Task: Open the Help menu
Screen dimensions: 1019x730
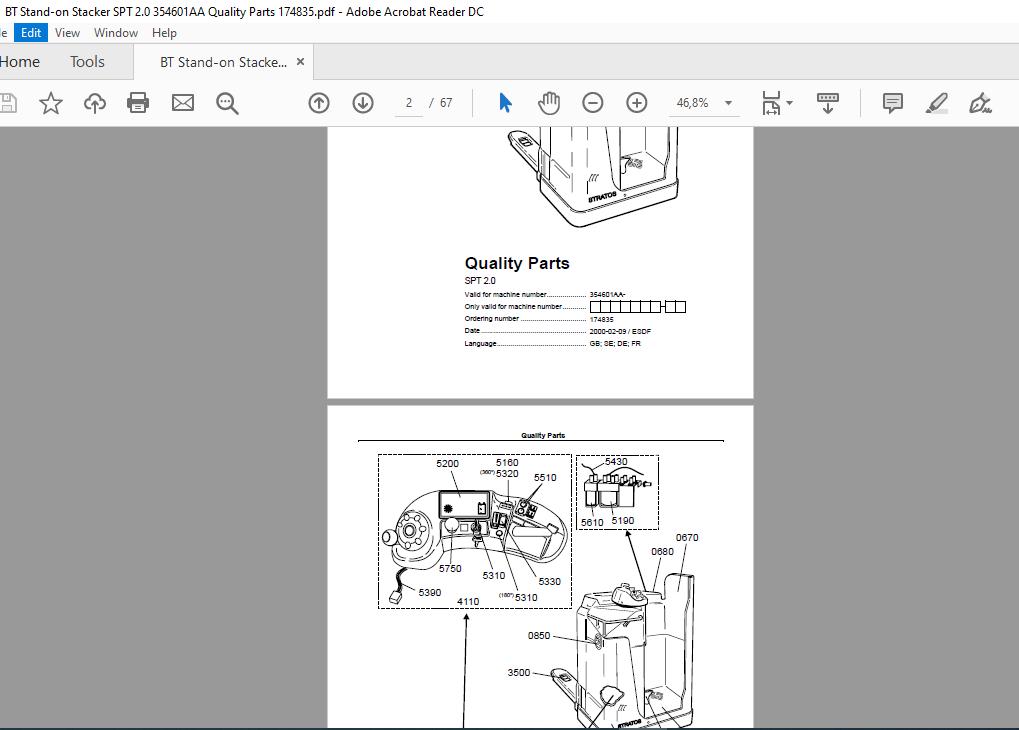Action: [x=164, y=33]
